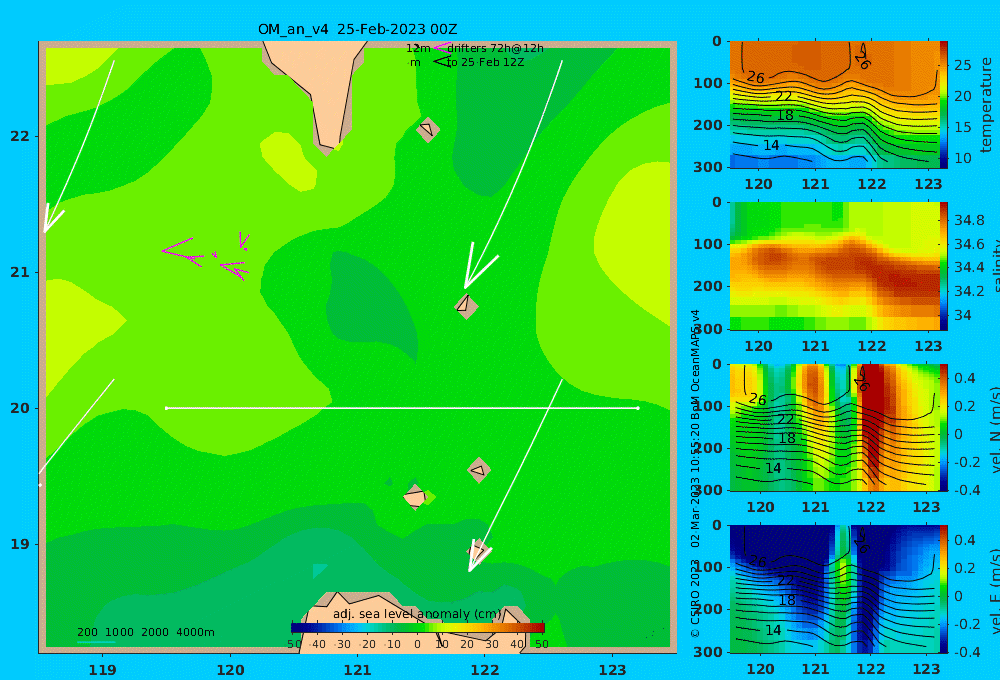Viewport: 1000px width, 680px height.
Task: Click the adj. sea level anomaly color bar
Action: click(418, 628)
